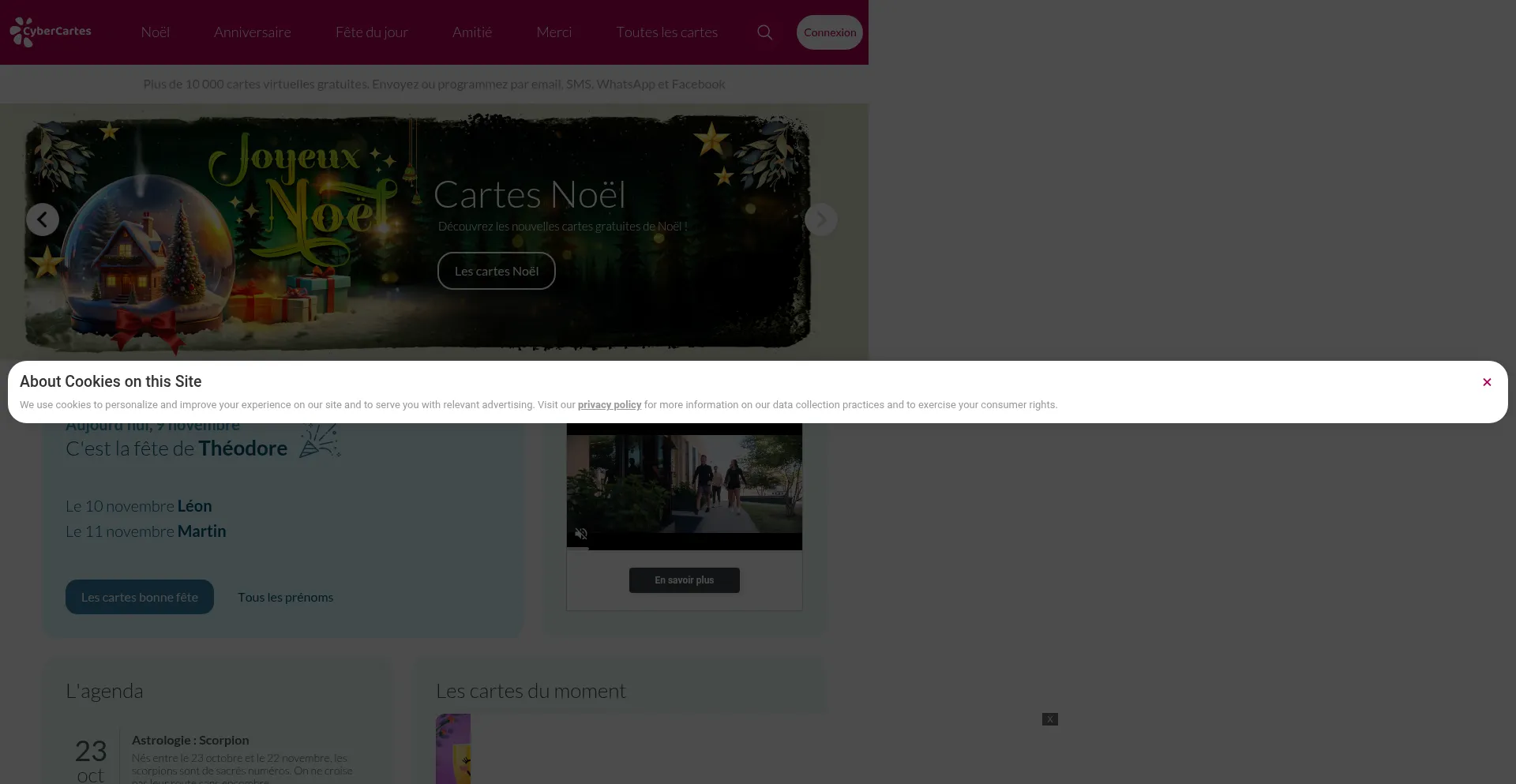This screenshot has height=784, width=1516.
Task: Close the cookie notice banner
Action: click(1487, 382)
